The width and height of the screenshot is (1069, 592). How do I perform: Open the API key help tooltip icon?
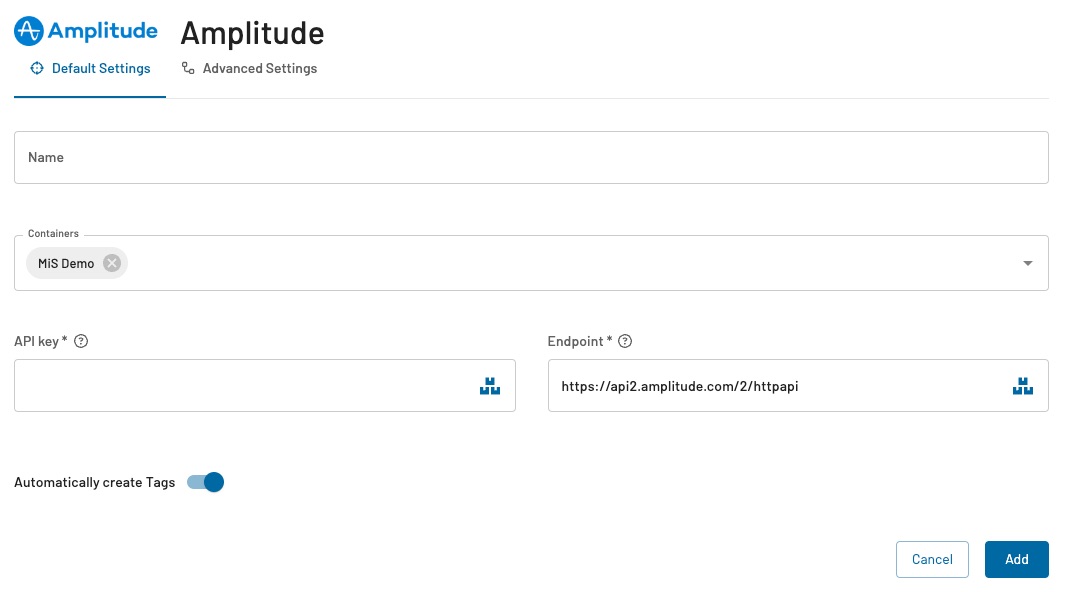[x=81, y=341]
